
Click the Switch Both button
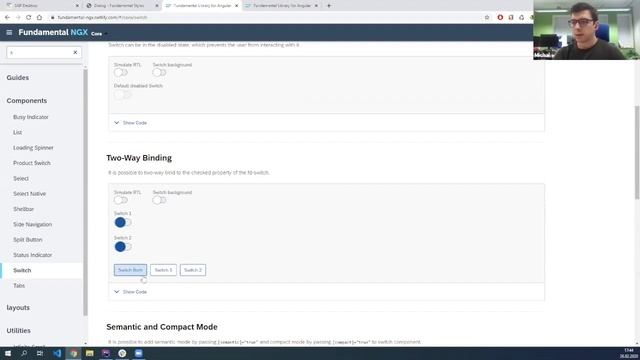tap(130, 270)
